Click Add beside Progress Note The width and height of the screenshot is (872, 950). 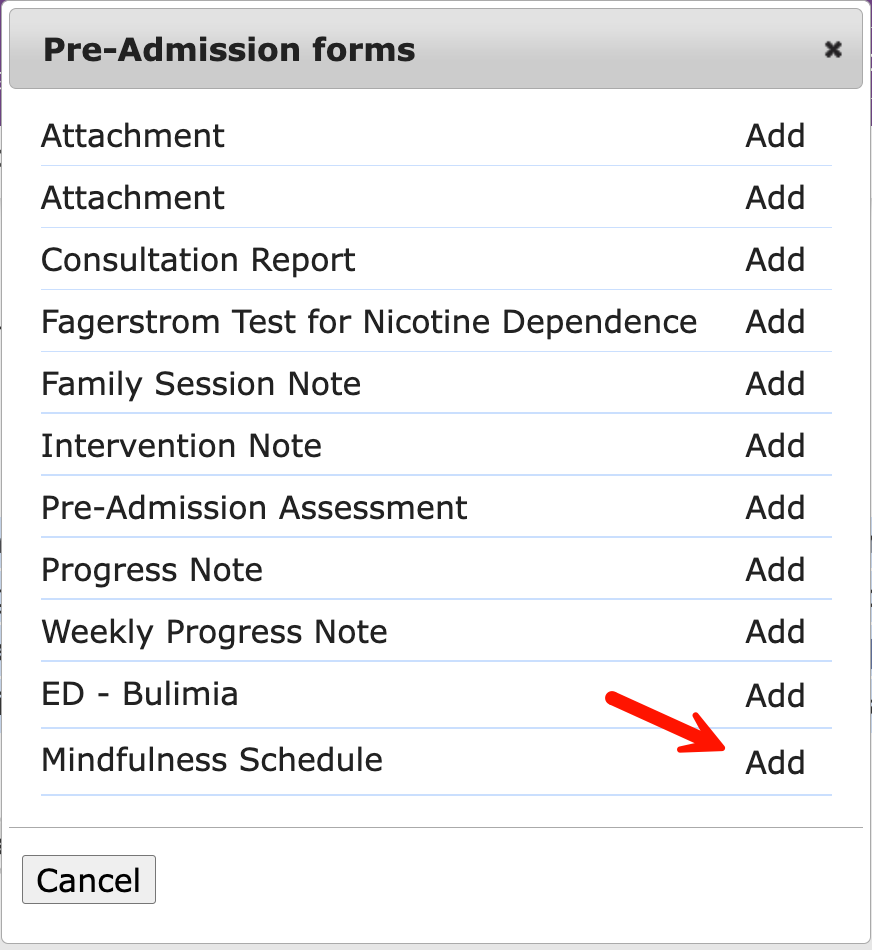[775, 570]
